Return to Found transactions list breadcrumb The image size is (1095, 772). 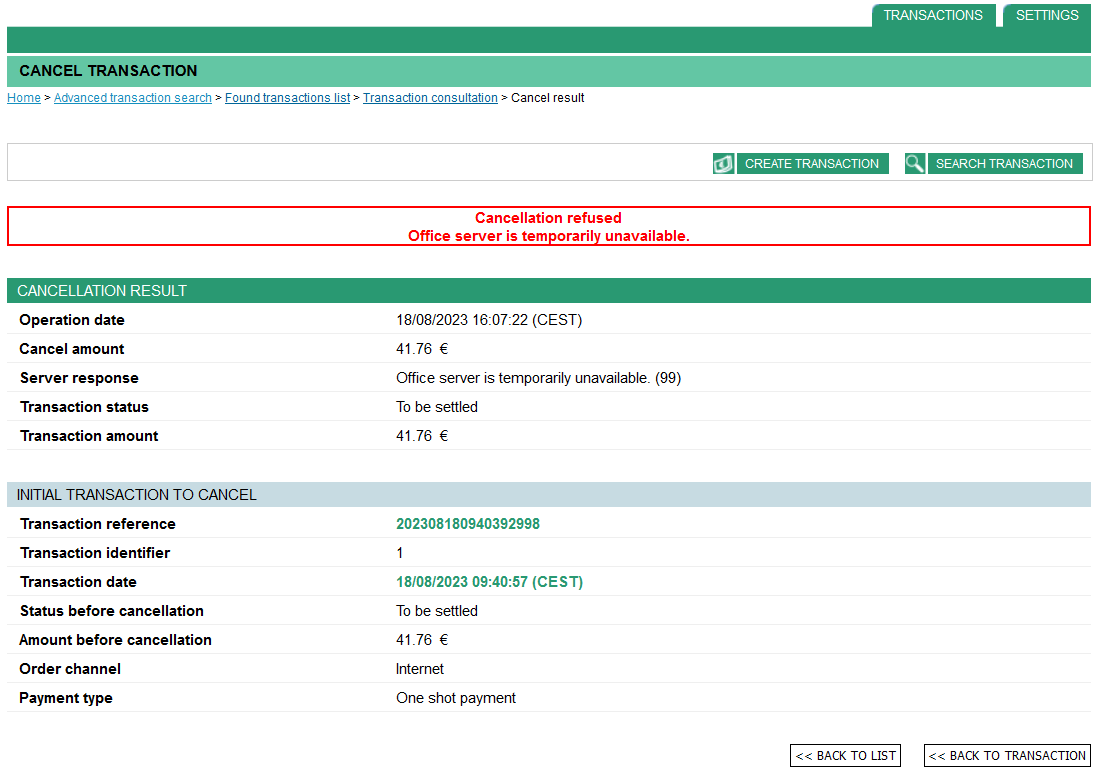coord(287,98)
